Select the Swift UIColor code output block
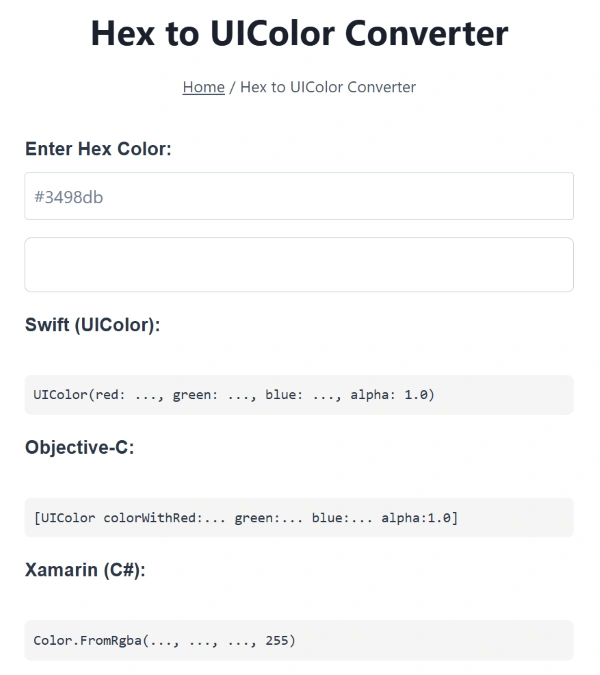The width and height of the screenshot is (600, 675). tap(299, 395)
